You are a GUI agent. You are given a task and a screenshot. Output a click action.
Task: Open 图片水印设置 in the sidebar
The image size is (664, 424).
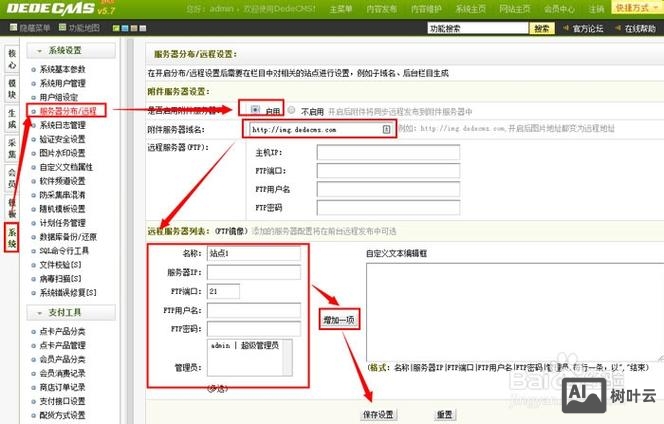tap(63, 153)
